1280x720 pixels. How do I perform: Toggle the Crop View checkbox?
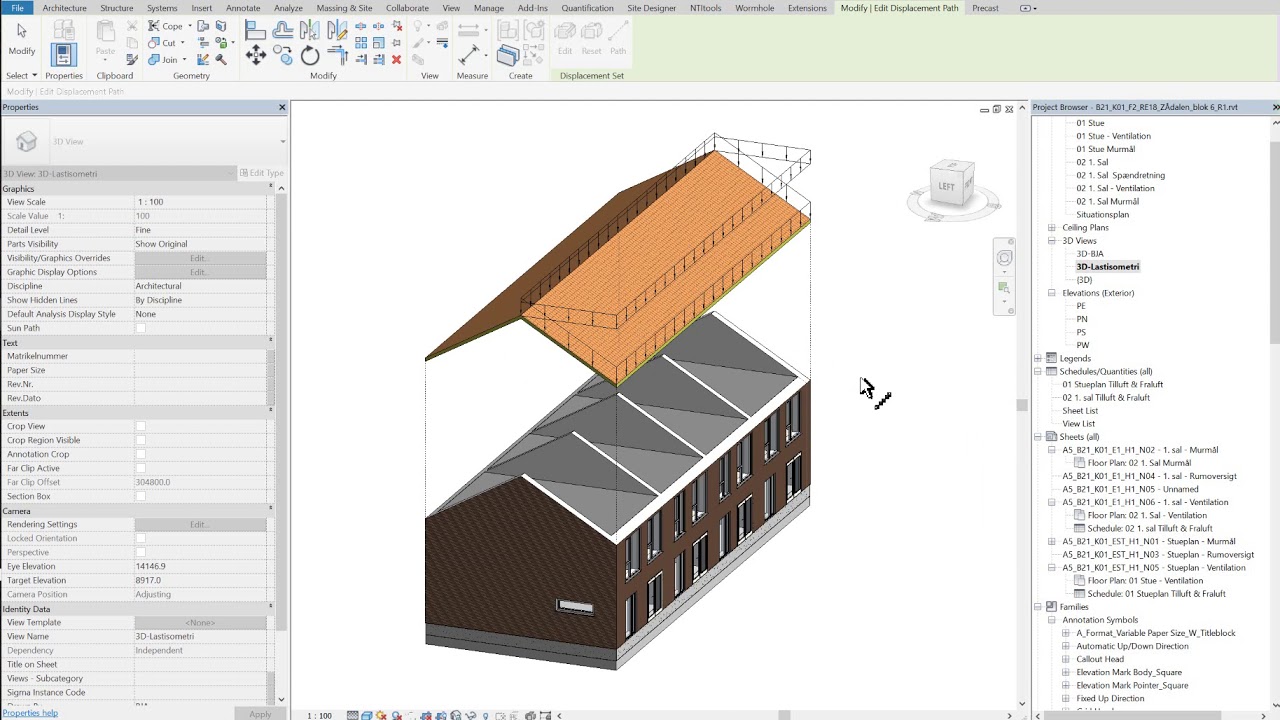click(x=140, y=426)
